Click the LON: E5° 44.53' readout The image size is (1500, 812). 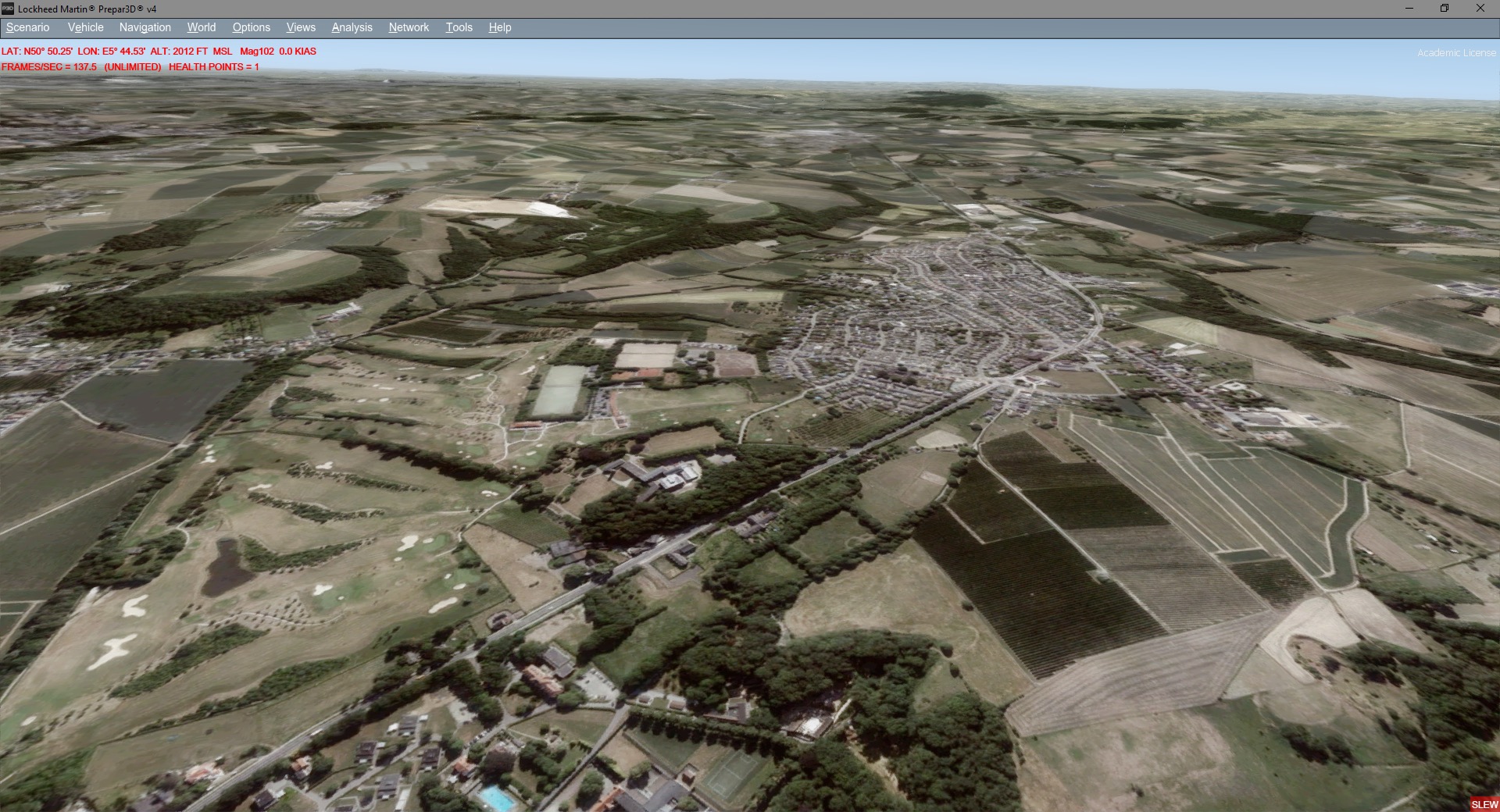(111, 52)
